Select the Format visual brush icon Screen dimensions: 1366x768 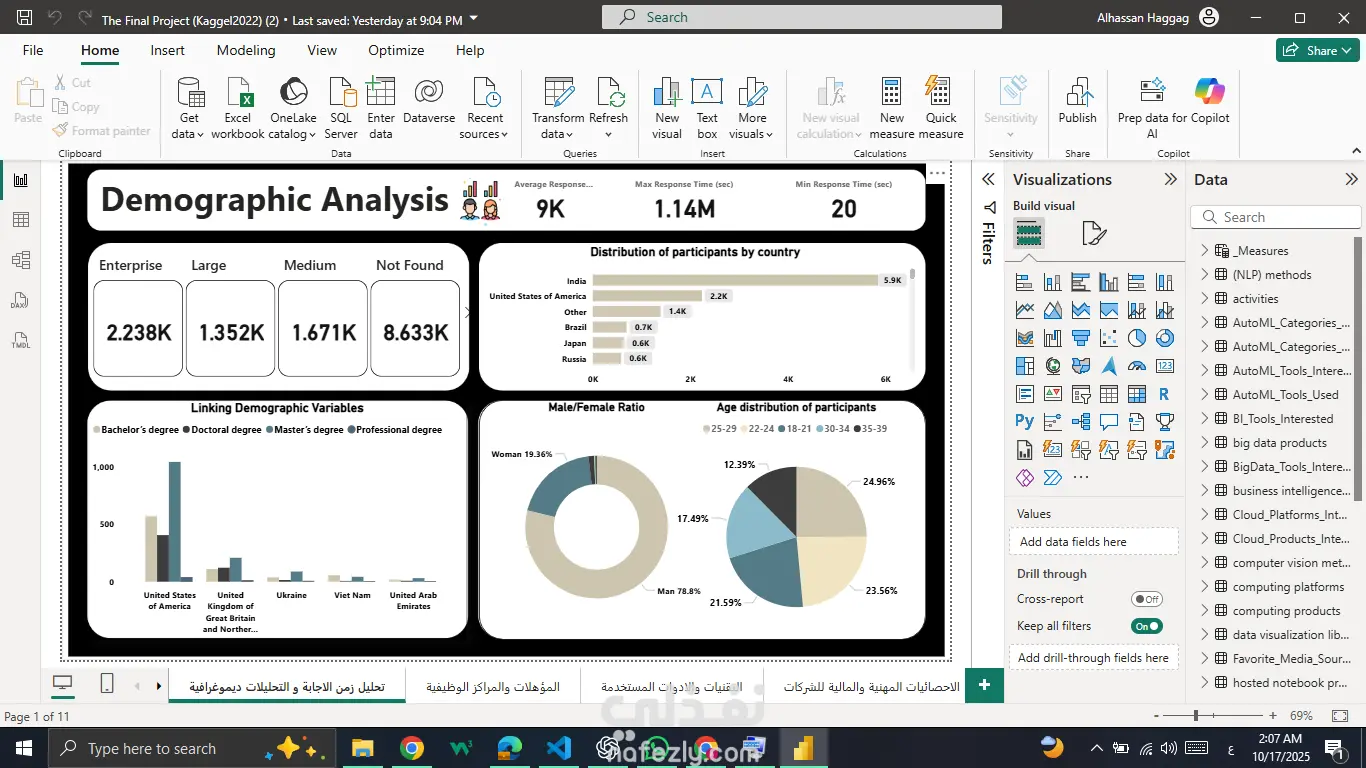tap(1094, 234)
